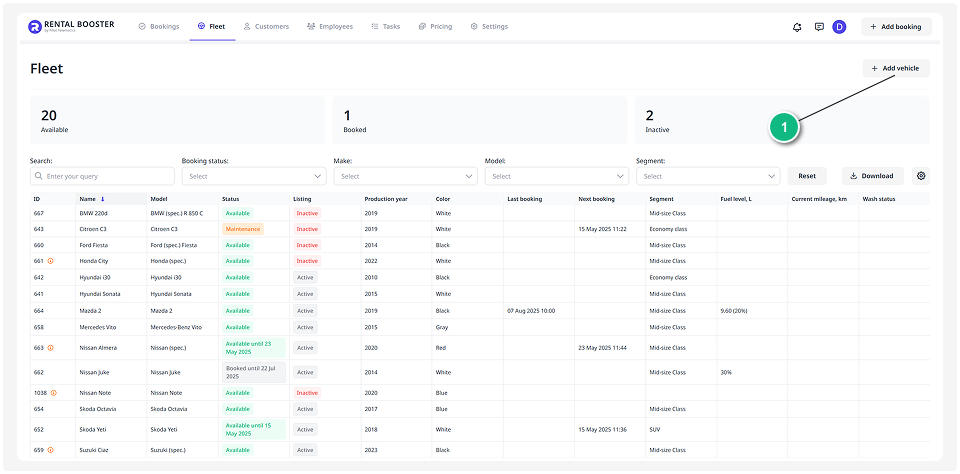This screenshot has height=474, width=960.
Task: Click warning icon next to ID 663
Action: [50, 348]
